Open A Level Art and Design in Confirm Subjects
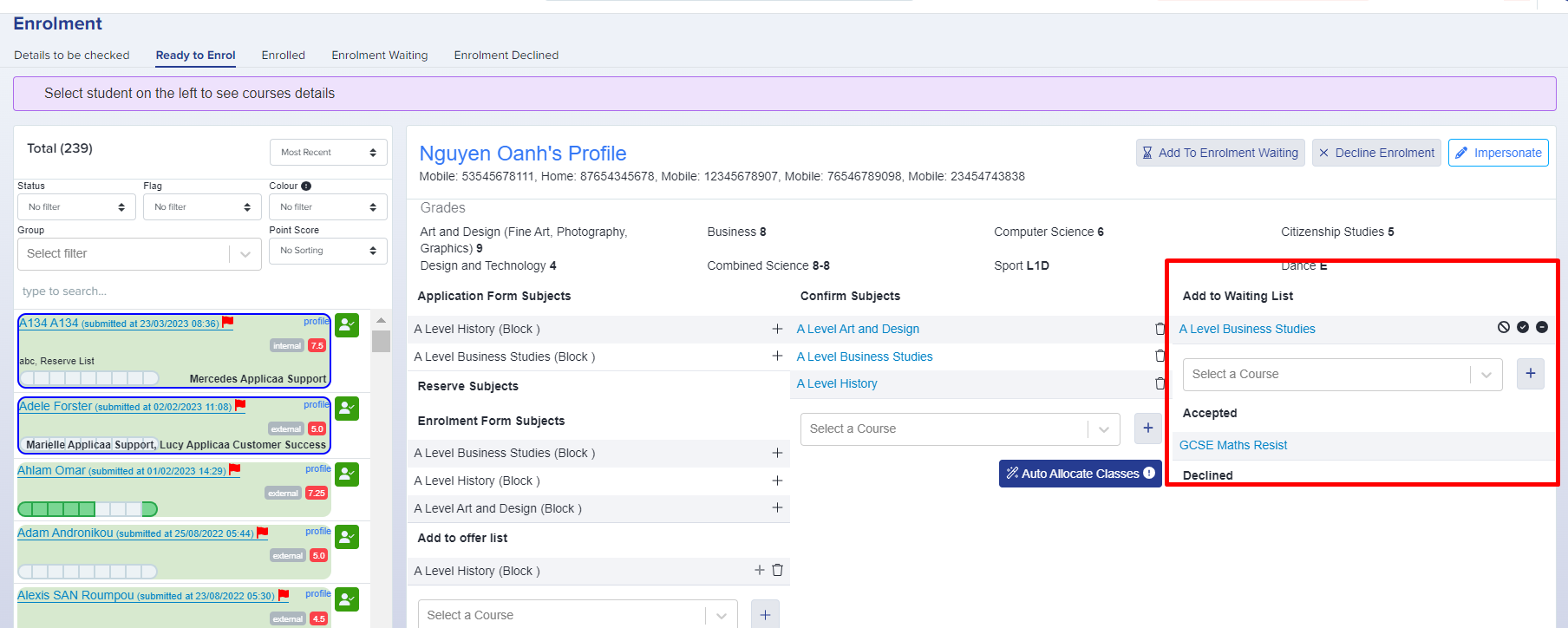The height and width of the screenshot is (628, 1568). pyautogui.click(x=858, y=329)
